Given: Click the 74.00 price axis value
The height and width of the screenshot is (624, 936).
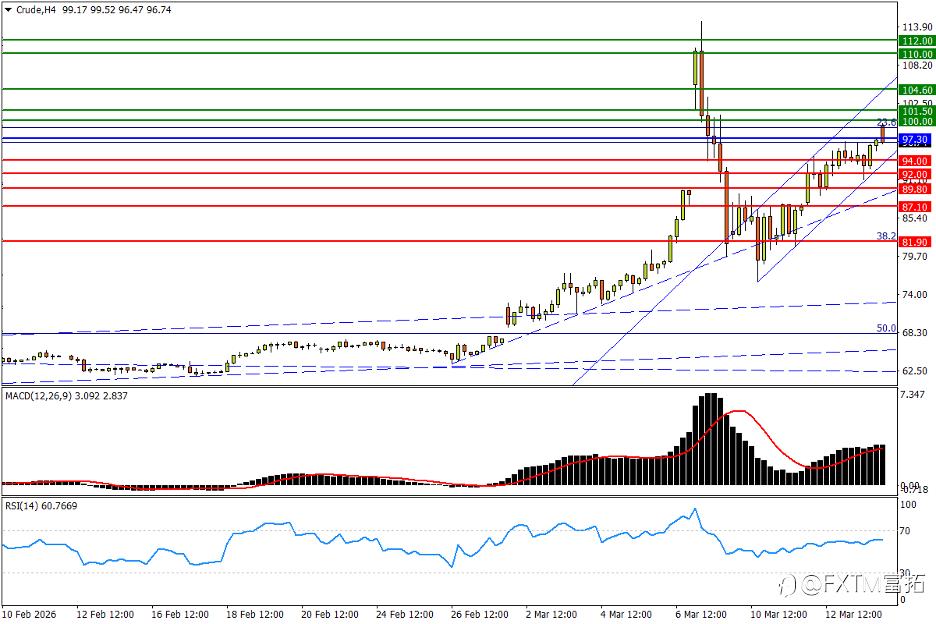Looking at the screenshot, I should point(915,294).
